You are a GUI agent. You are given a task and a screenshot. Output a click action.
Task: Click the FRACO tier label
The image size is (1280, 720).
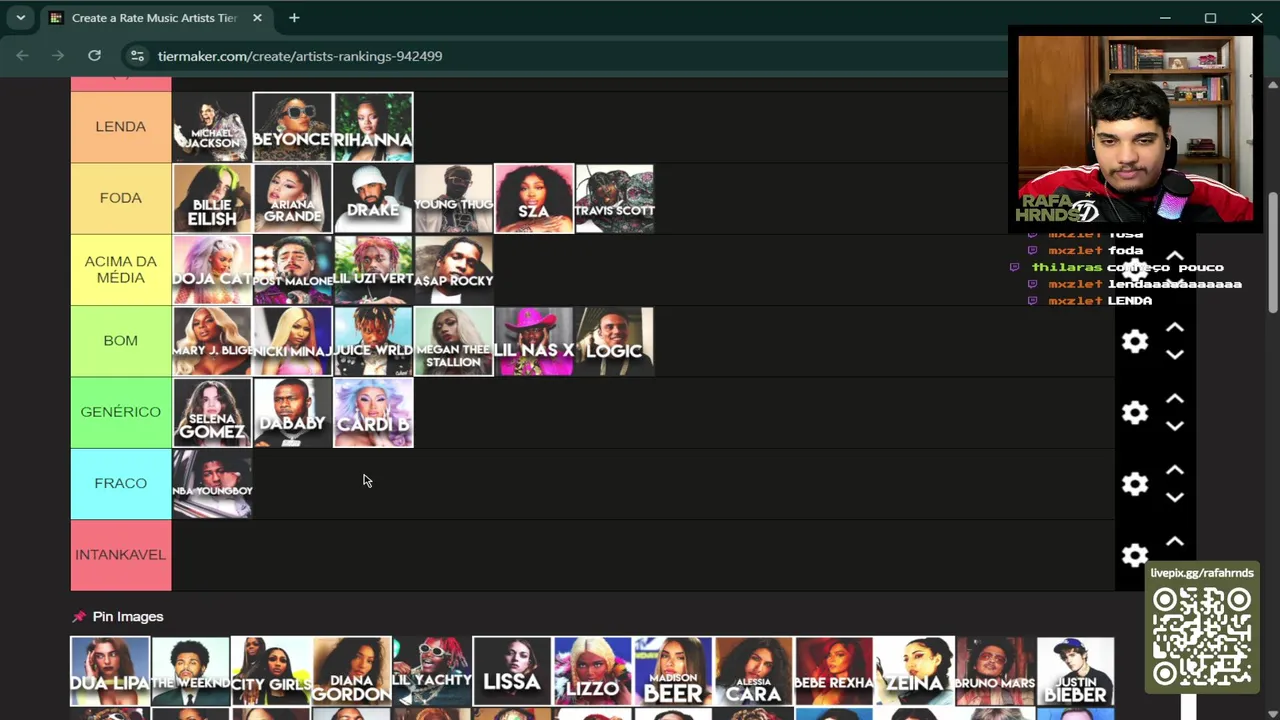120,483
